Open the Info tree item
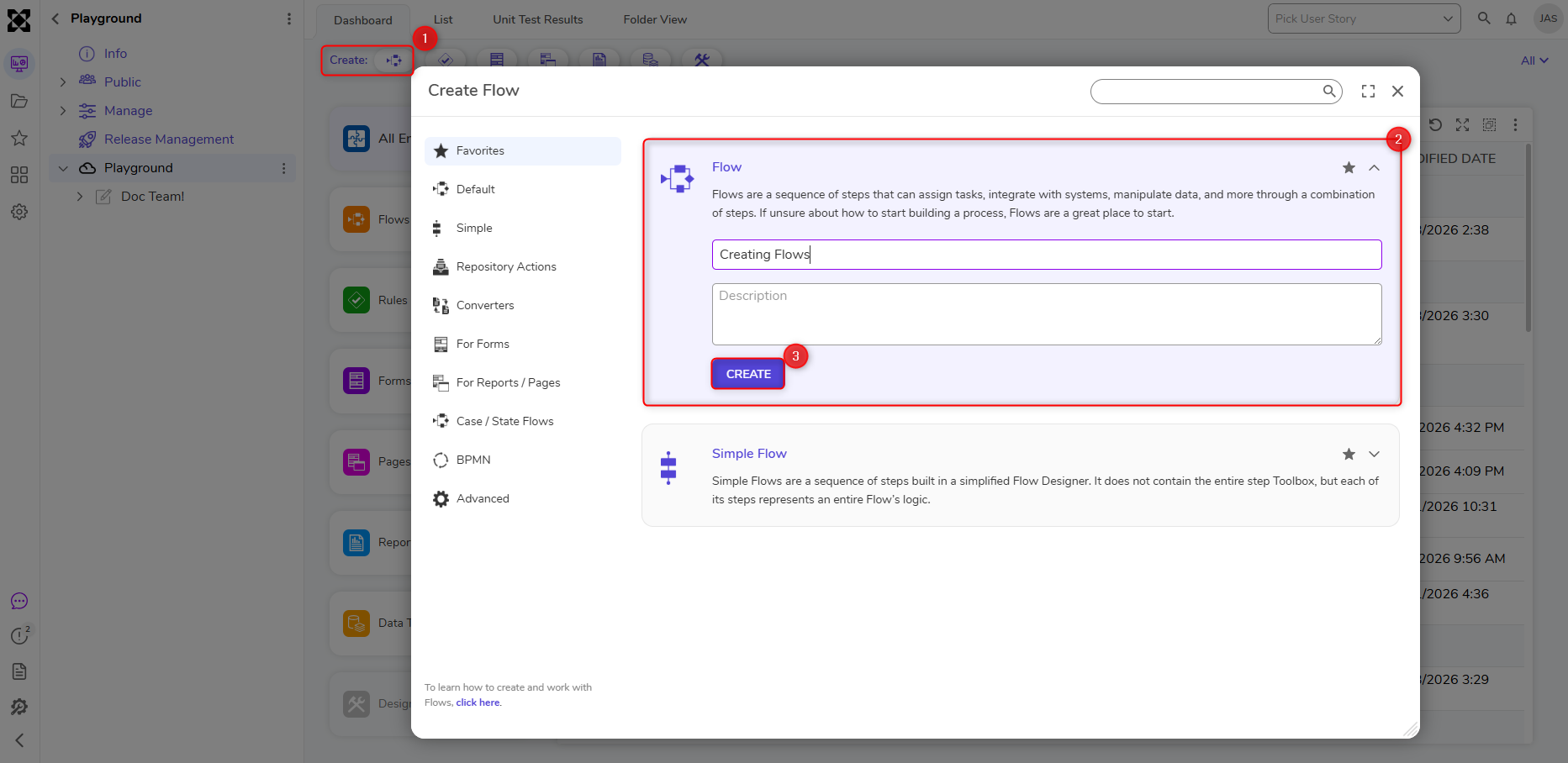The height and width of the screenshot is (763, 1568). click(115, 54)
